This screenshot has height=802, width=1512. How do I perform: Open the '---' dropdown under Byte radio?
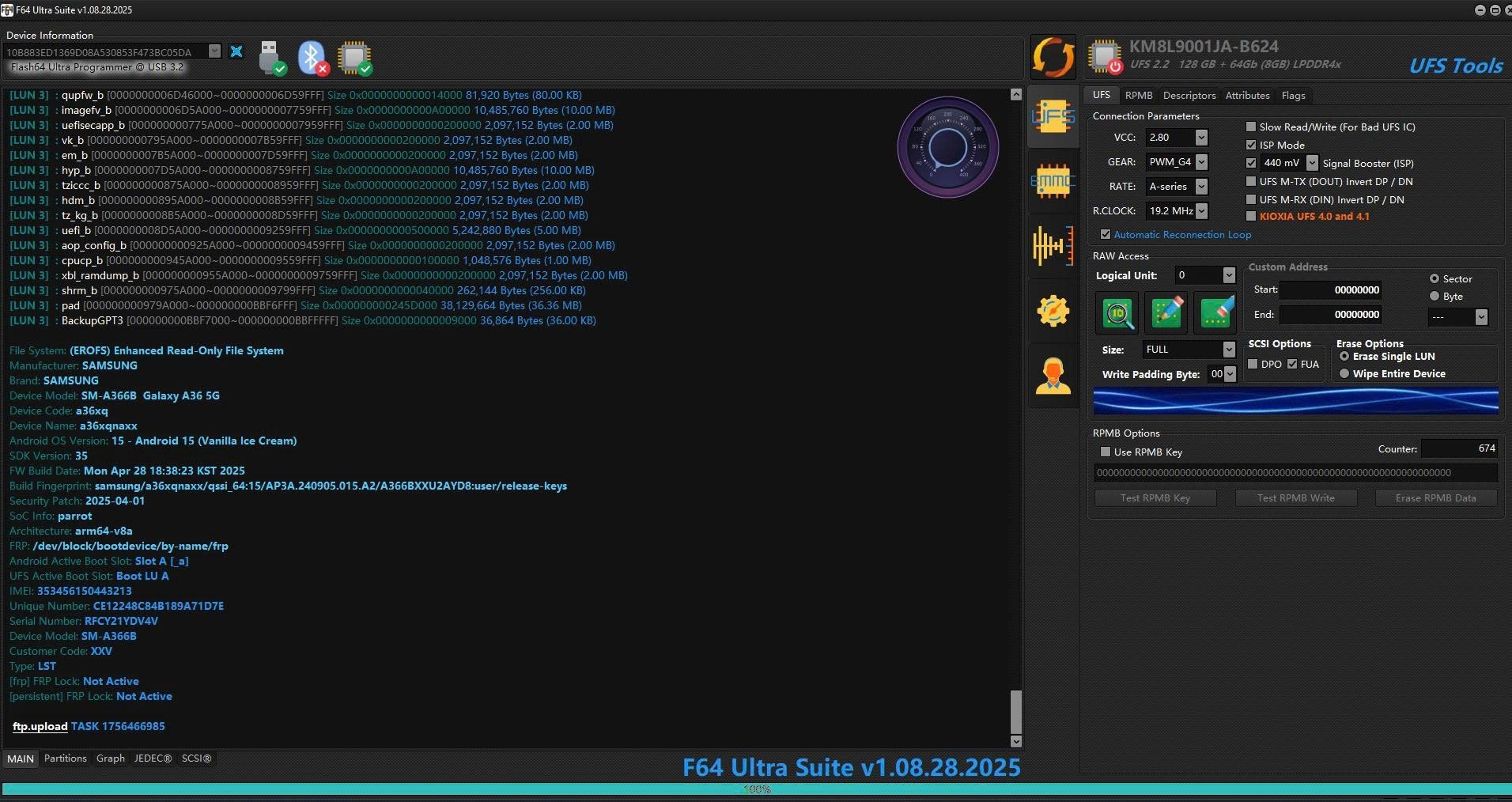(1481, 316)
